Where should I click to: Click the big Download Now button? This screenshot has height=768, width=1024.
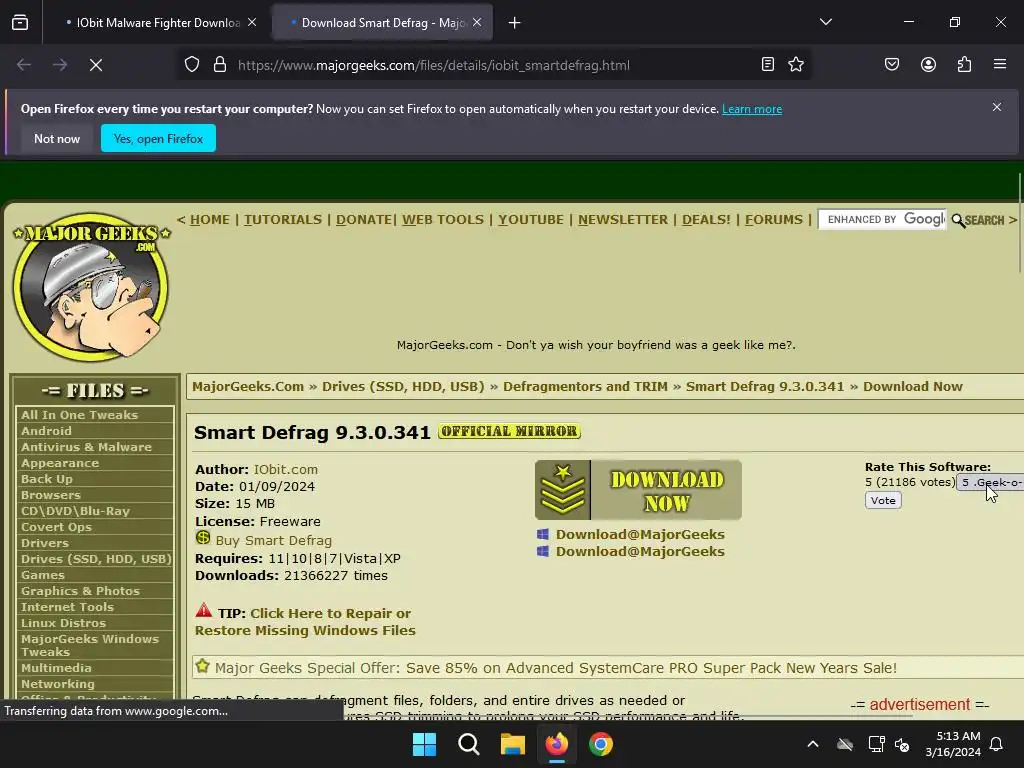point(638,490)
